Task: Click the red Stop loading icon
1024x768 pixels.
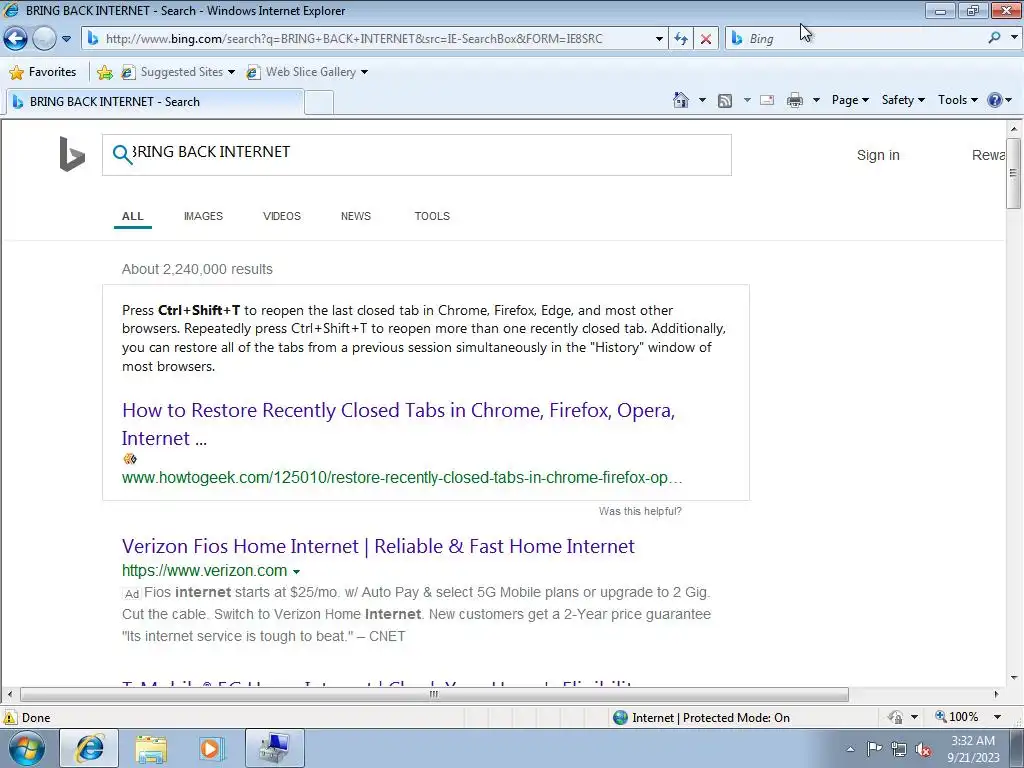Action: pyautogui.click(x=706, y=39)
